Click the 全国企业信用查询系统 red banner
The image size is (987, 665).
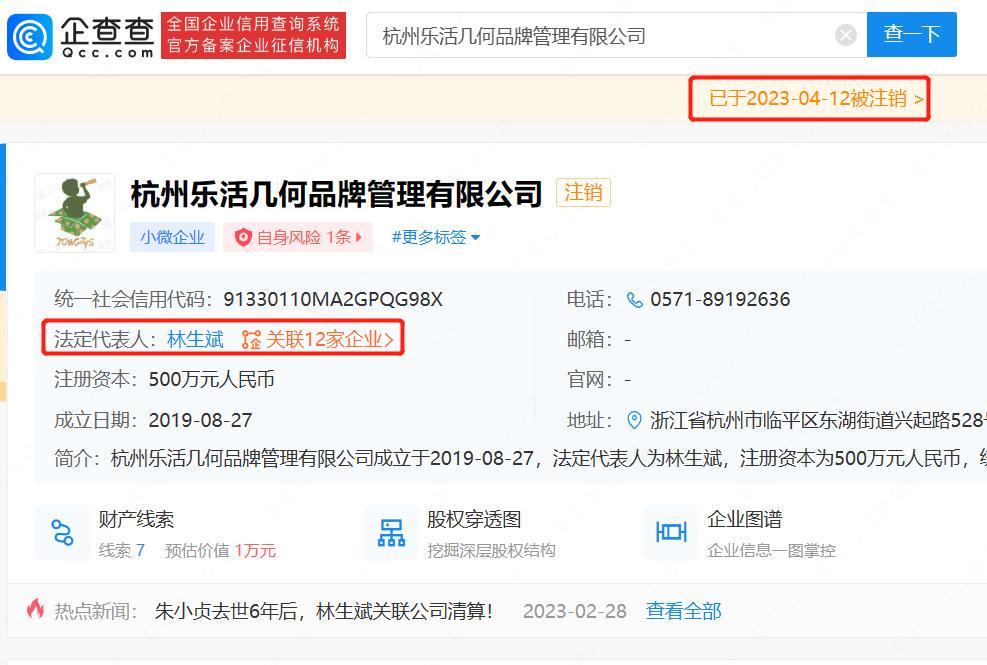click(254, 35)
